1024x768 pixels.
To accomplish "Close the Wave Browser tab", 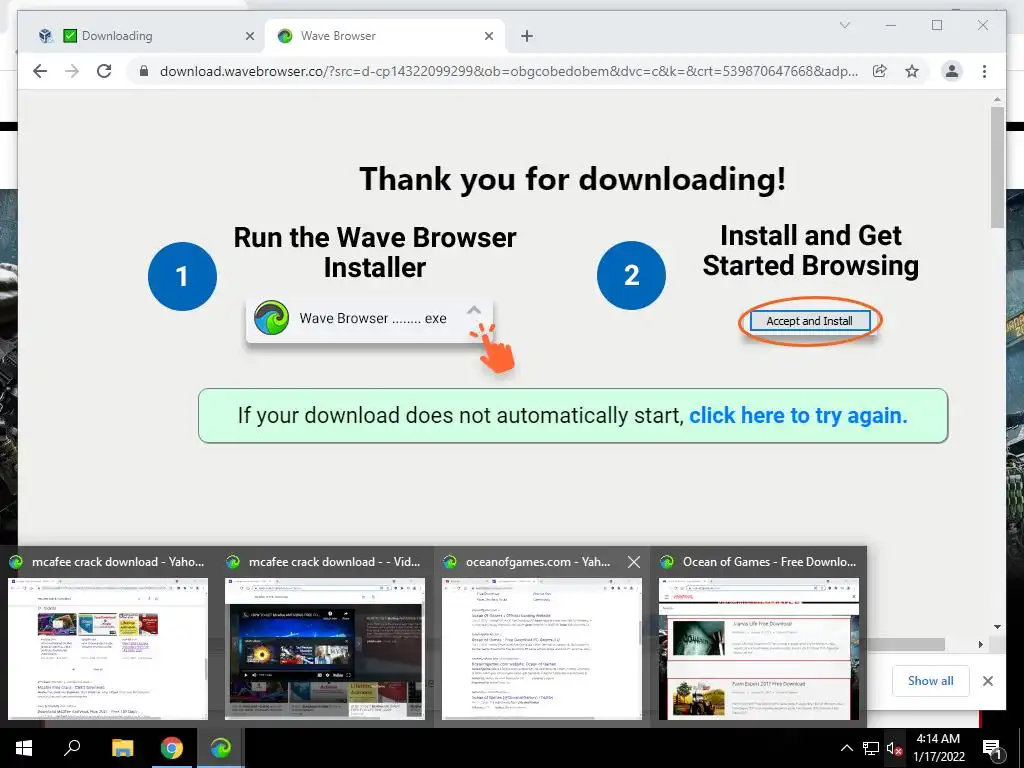I will point(488,37).
